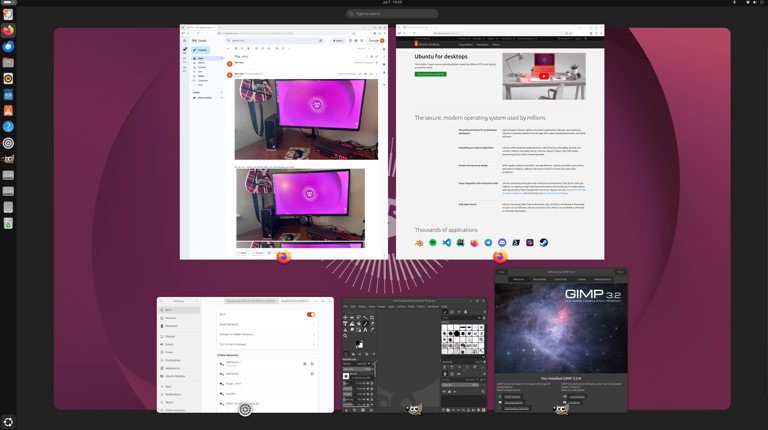Open Rhythmbox from the dock
Screen dimensions: 768x430
tap(8, 78)
